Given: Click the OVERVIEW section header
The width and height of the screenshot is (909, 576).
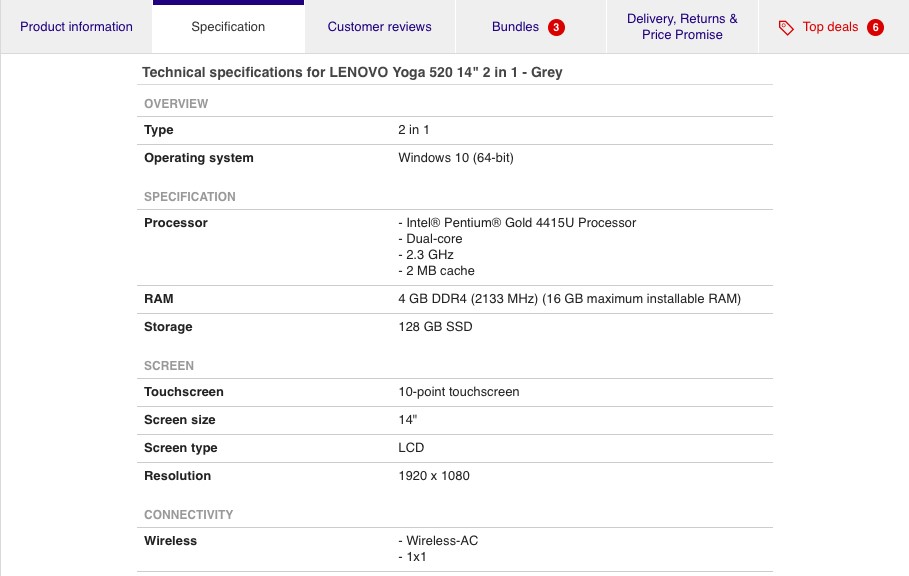Looking at the screenshot, I should [176, 104].
